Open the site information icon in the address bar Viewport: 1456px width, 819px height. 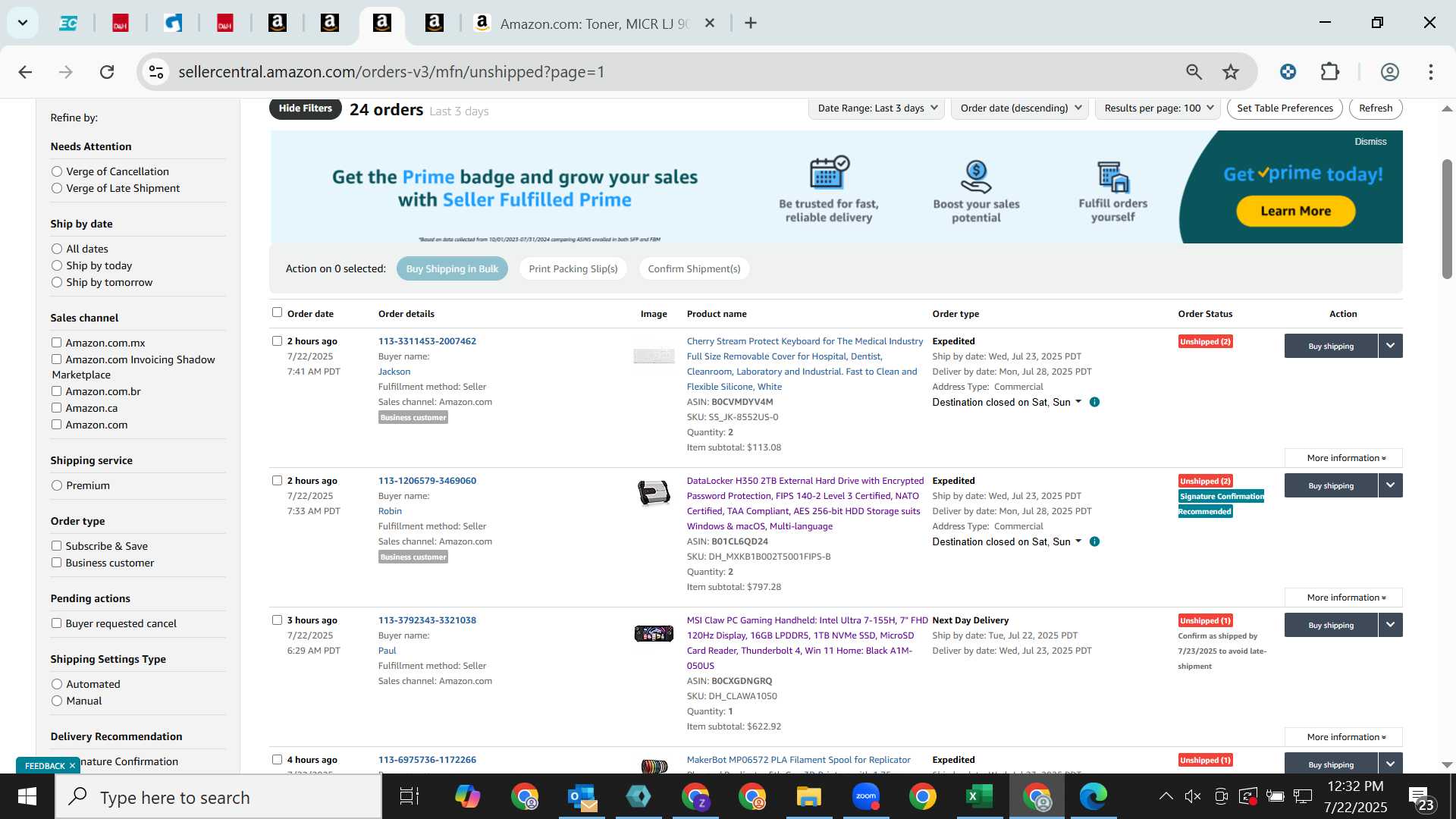coord(156,72)
